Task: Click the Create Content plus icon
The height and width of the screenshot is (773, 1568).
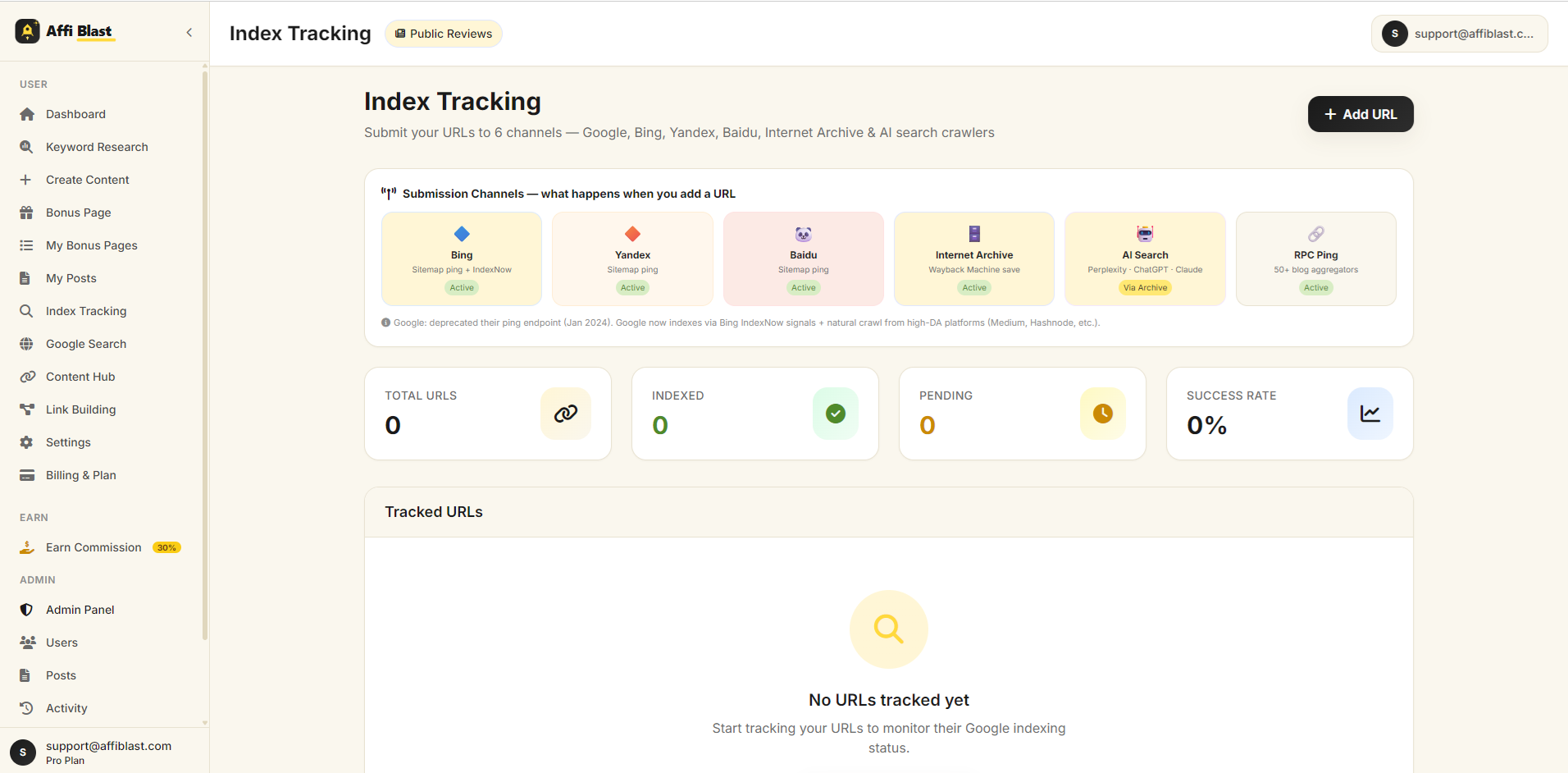Action: (x=26, y=180)
